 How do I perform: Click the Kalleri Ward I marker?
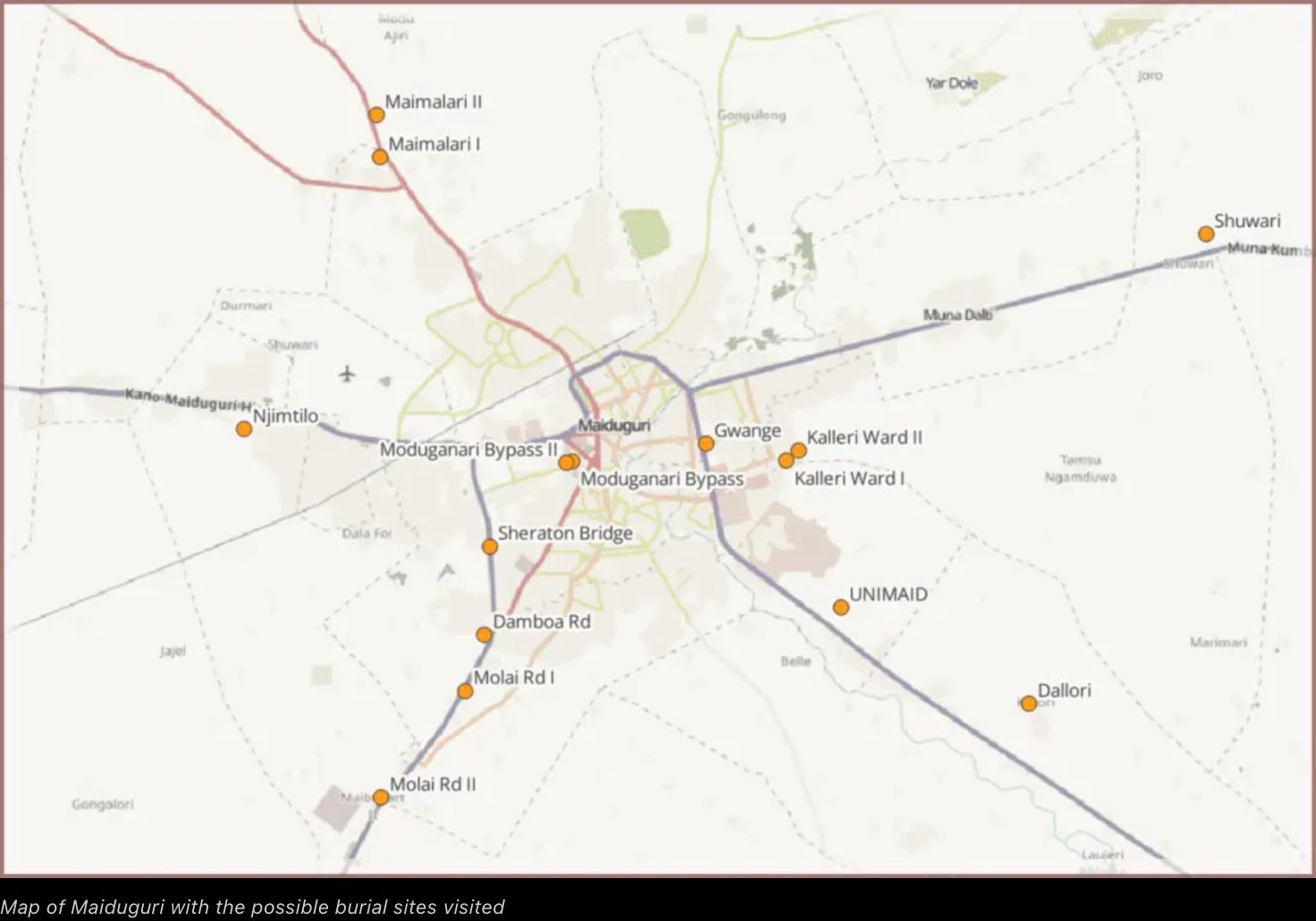point(786,460)
